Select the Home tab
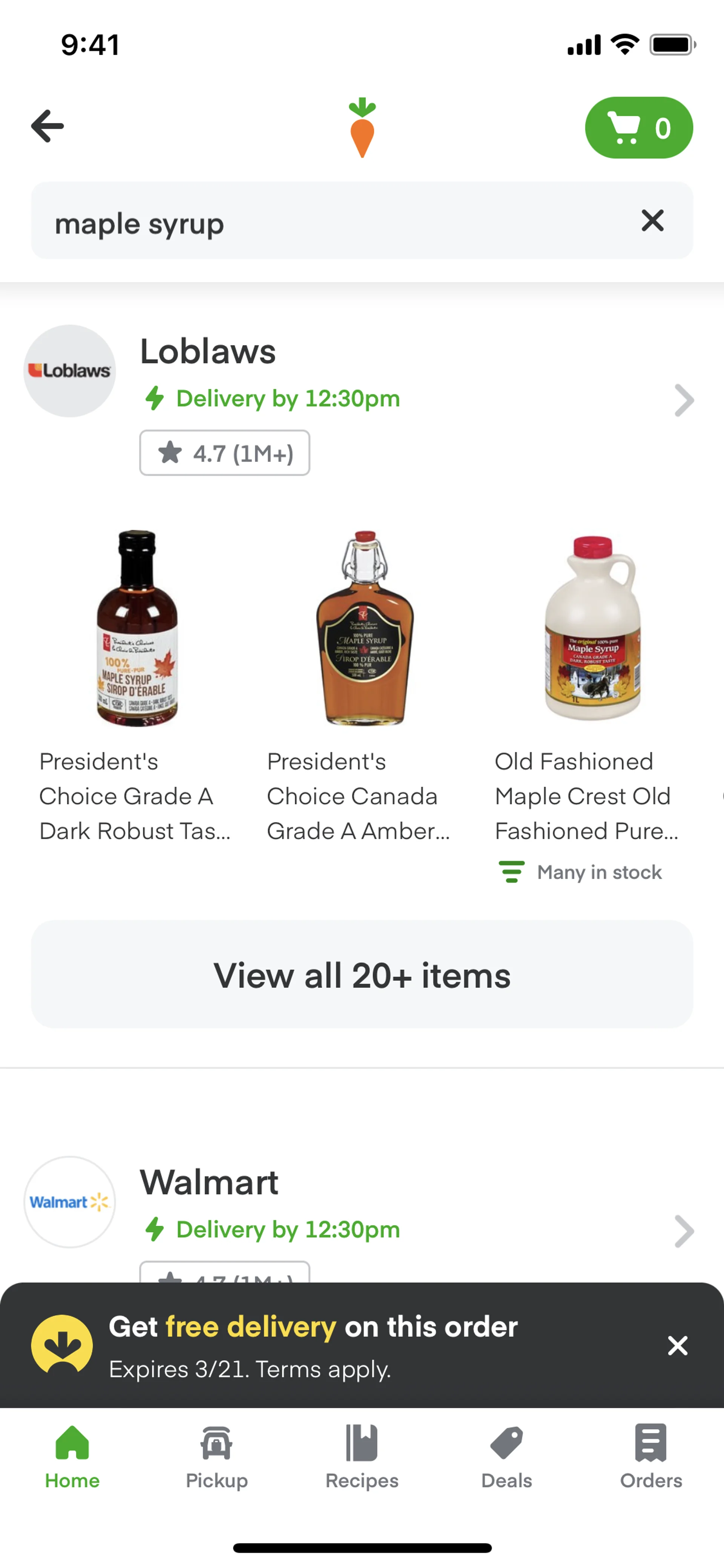724x1568 pixels. (72, 1456)
